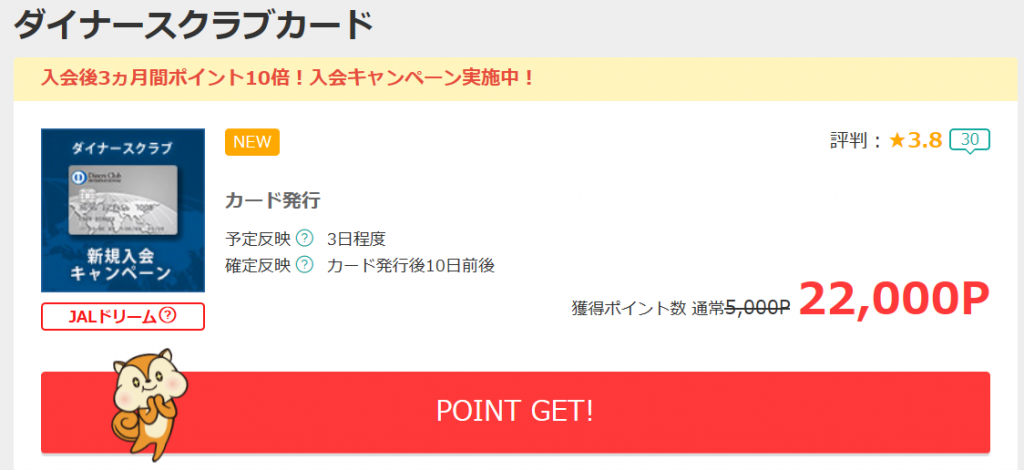Click the NEW orange badge
This screenshot has height=470, width=1024.
click(x=252, y=142)
